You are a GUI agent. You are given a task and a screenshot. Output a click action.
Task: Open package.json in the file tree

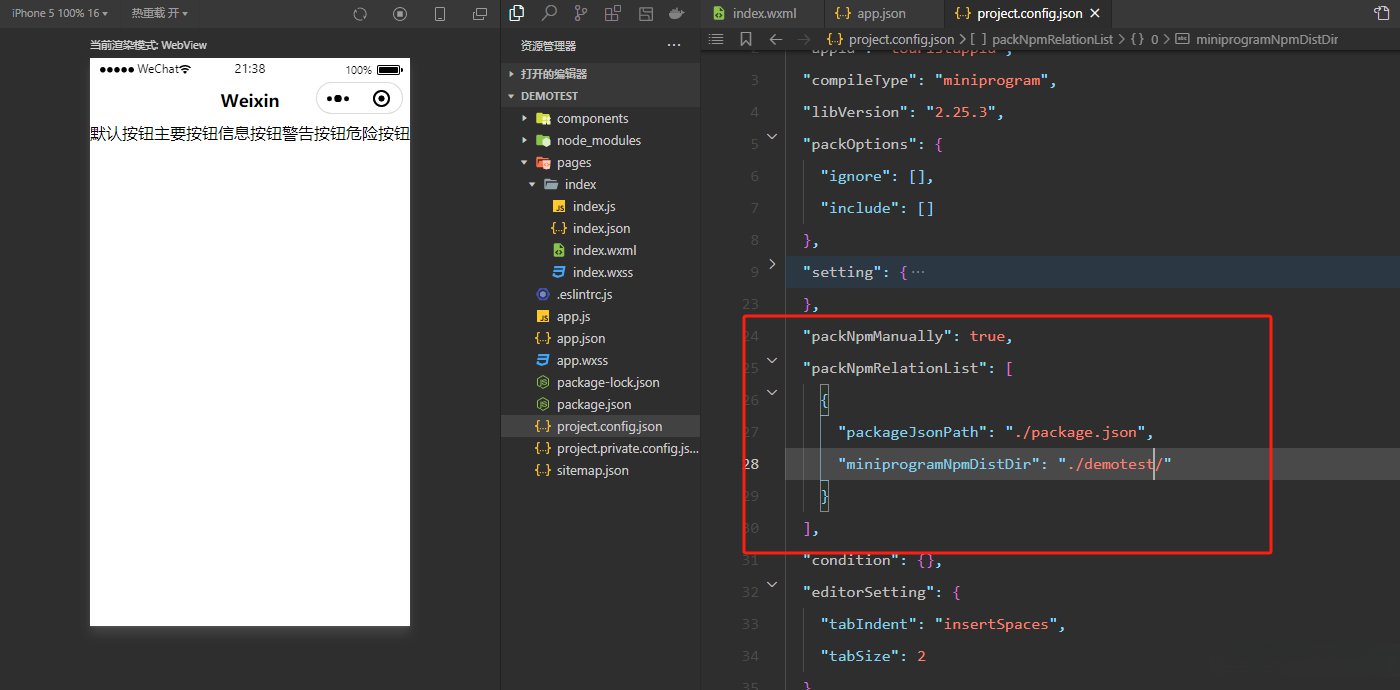[x=593, y=405]
